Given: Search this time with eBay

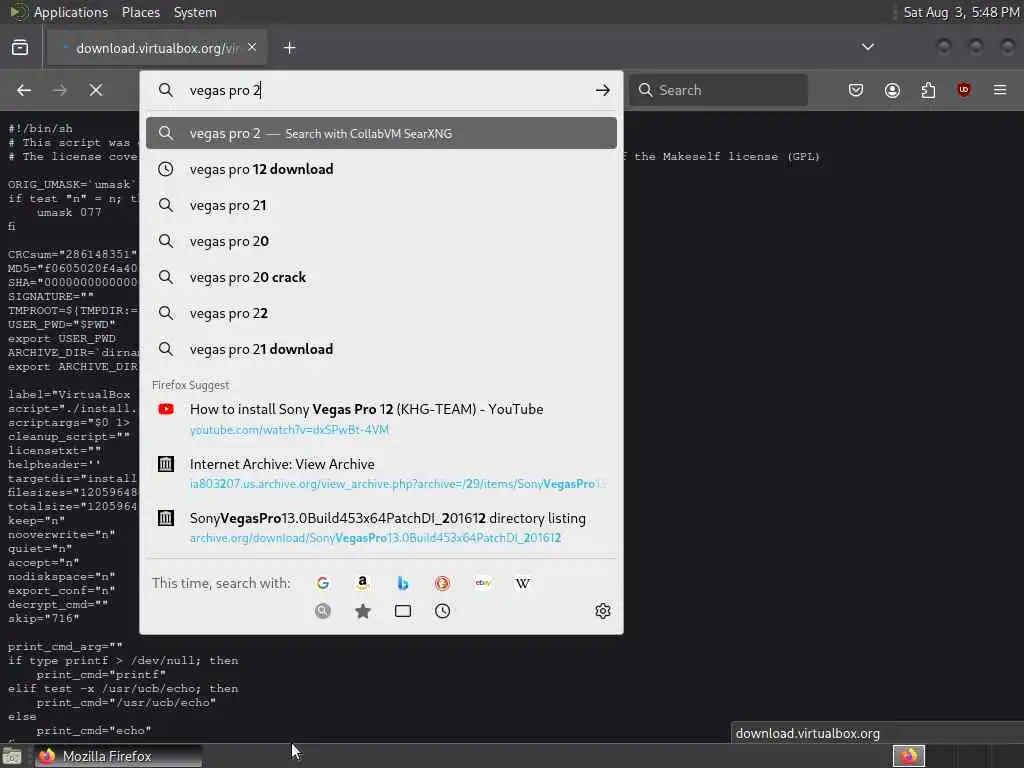Looking at the screenshot, I should pos(483,583).
